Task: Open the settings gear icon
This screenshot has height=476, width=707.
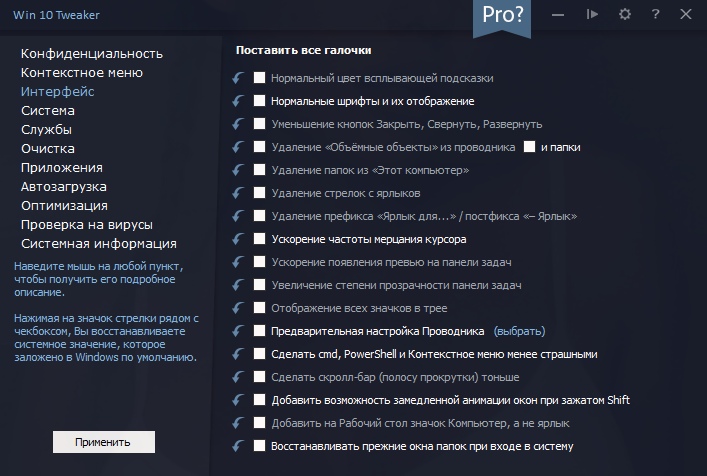Action: coord(625,15)
